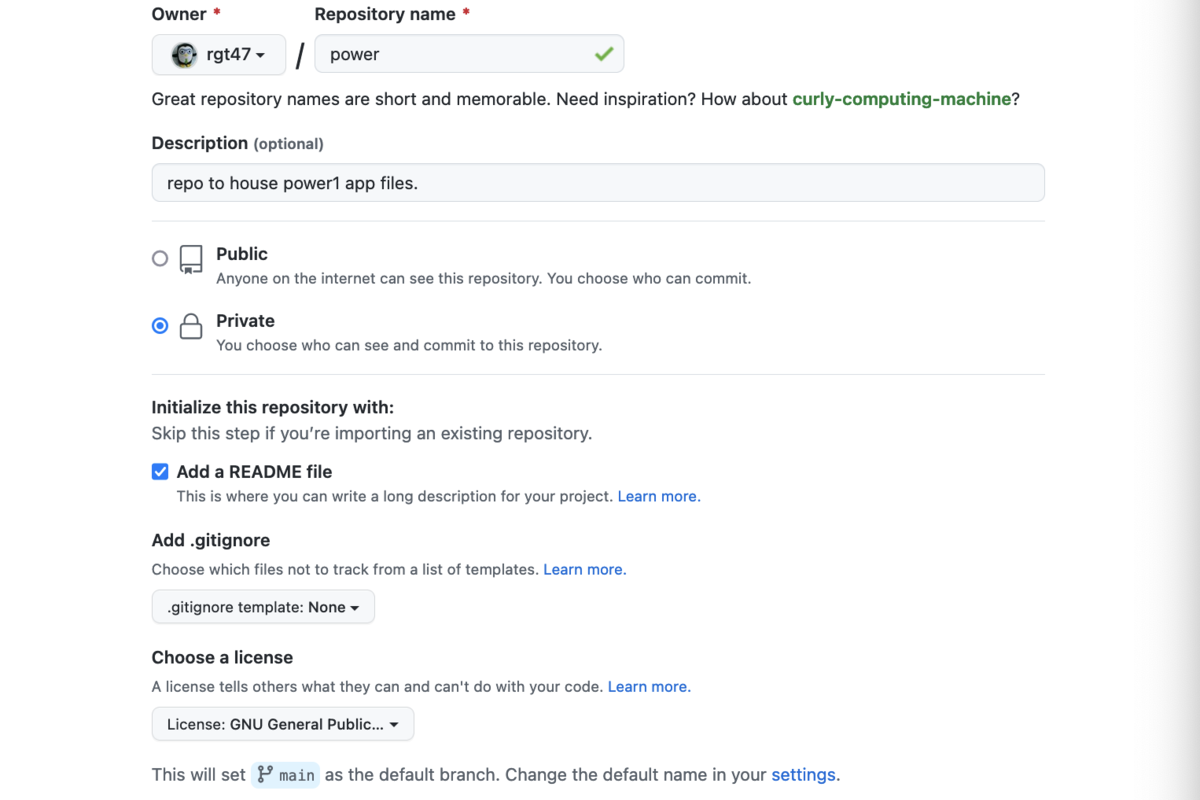Click into the Repository name field
The width and height of the screenshot is (1200, 800).
[469, 54]
